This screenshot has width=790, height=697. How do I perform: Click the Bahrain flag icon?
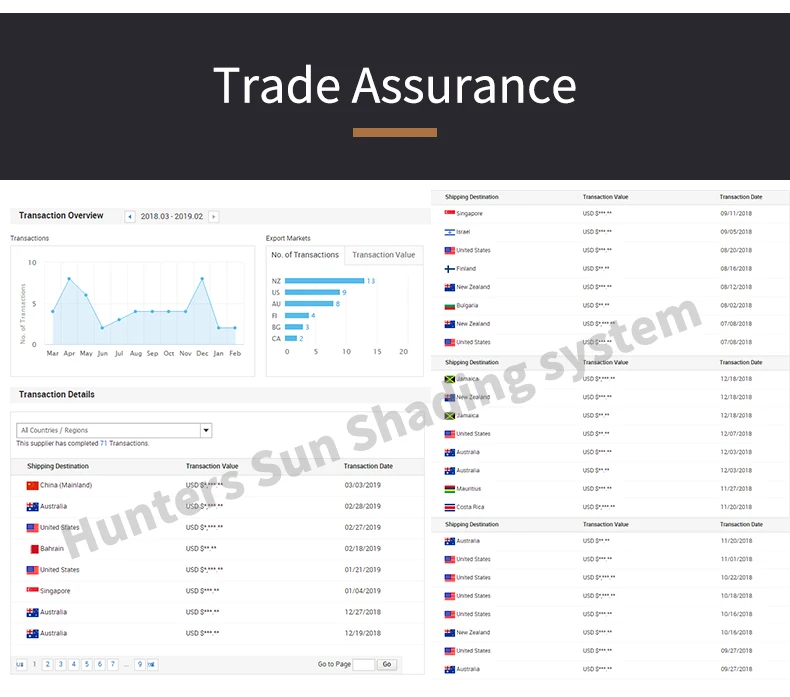point(34,549)
